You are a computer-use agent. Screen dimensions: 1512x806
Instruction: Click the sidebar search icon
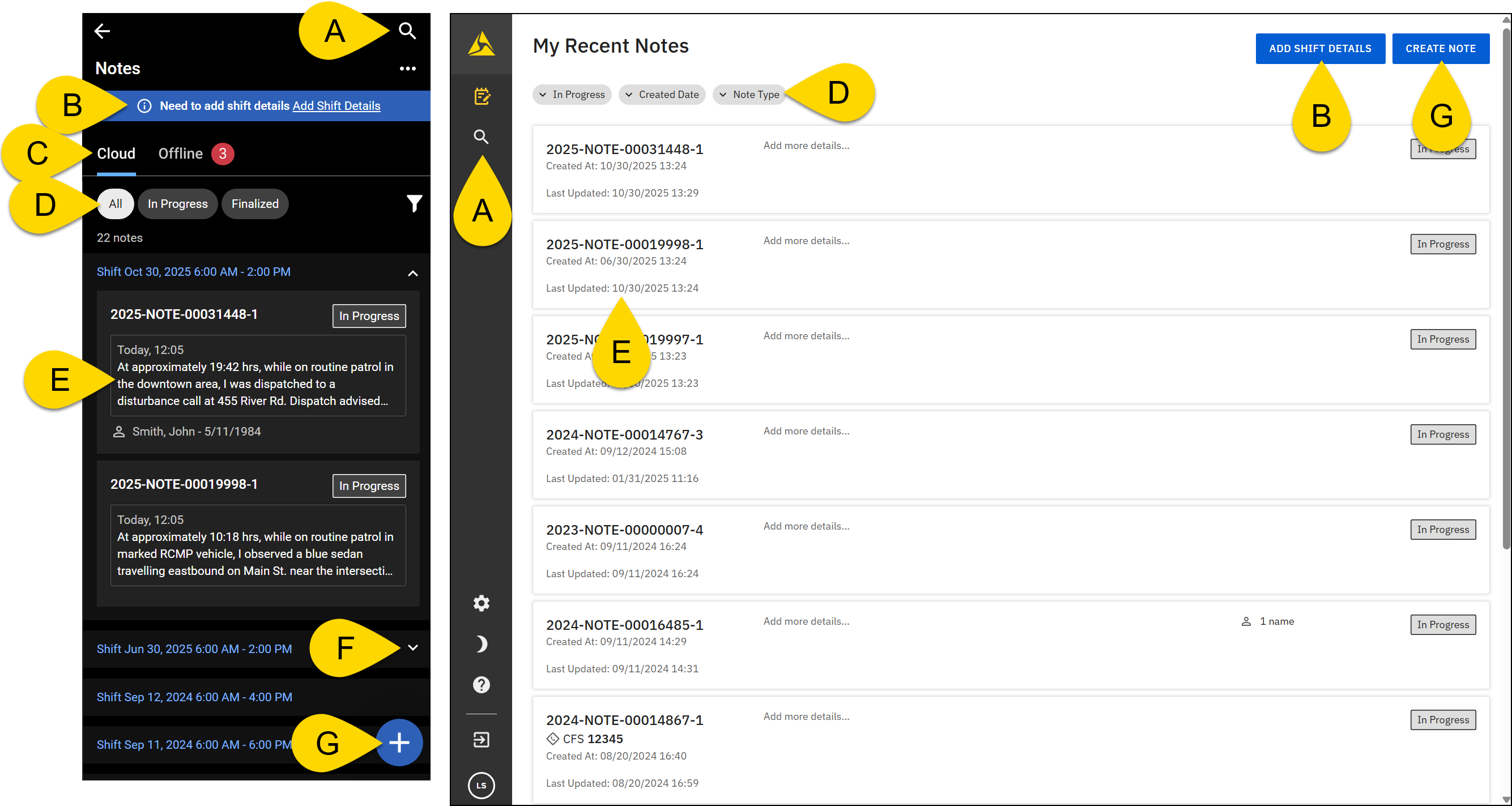pyautogui.click(x=482, y=137)
